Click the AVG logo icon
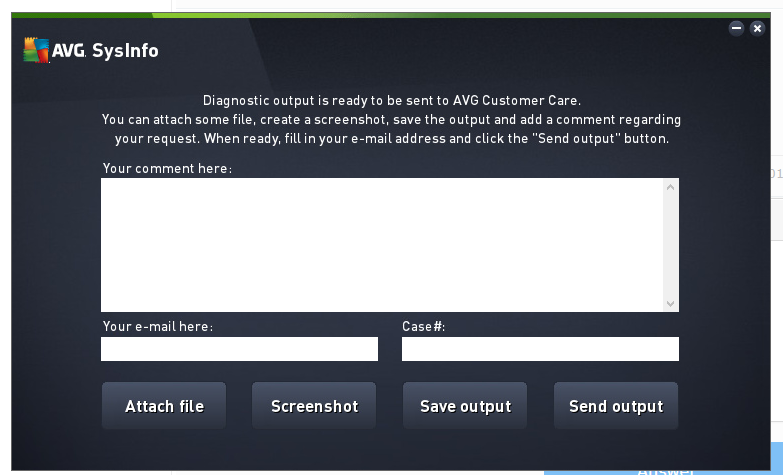 37,50
